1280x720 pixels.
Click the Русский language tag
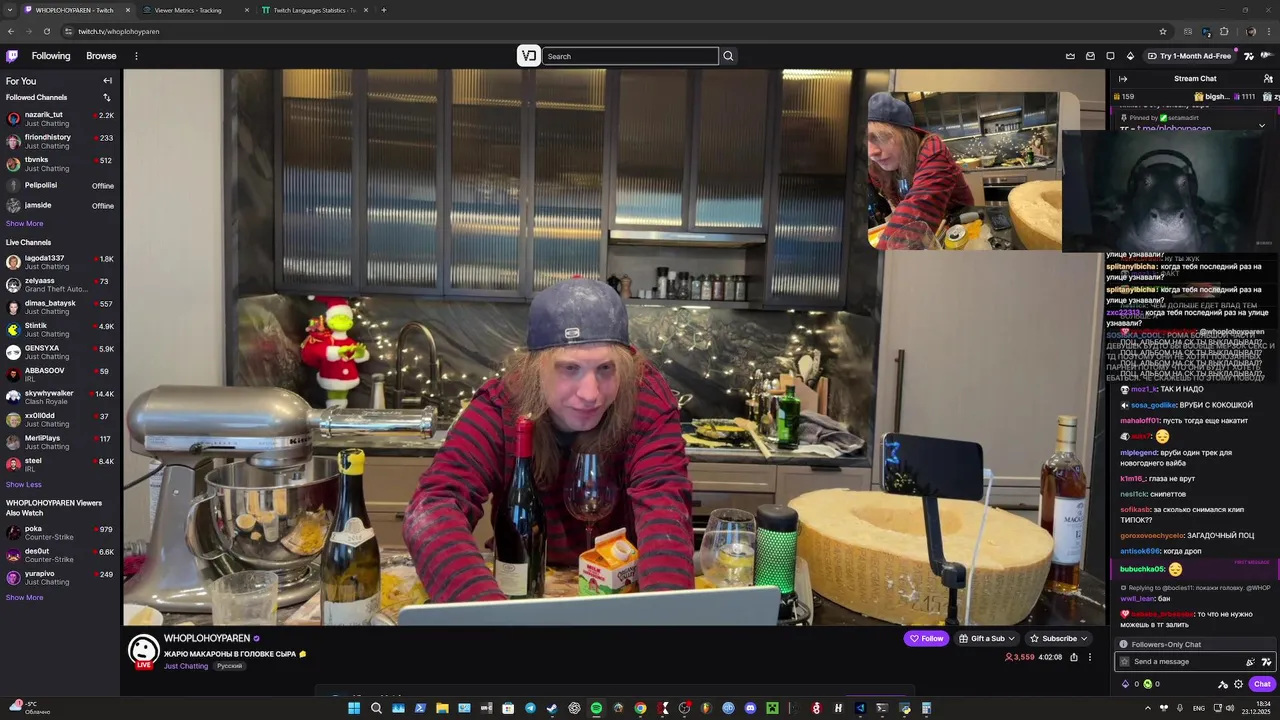[230, 666]
